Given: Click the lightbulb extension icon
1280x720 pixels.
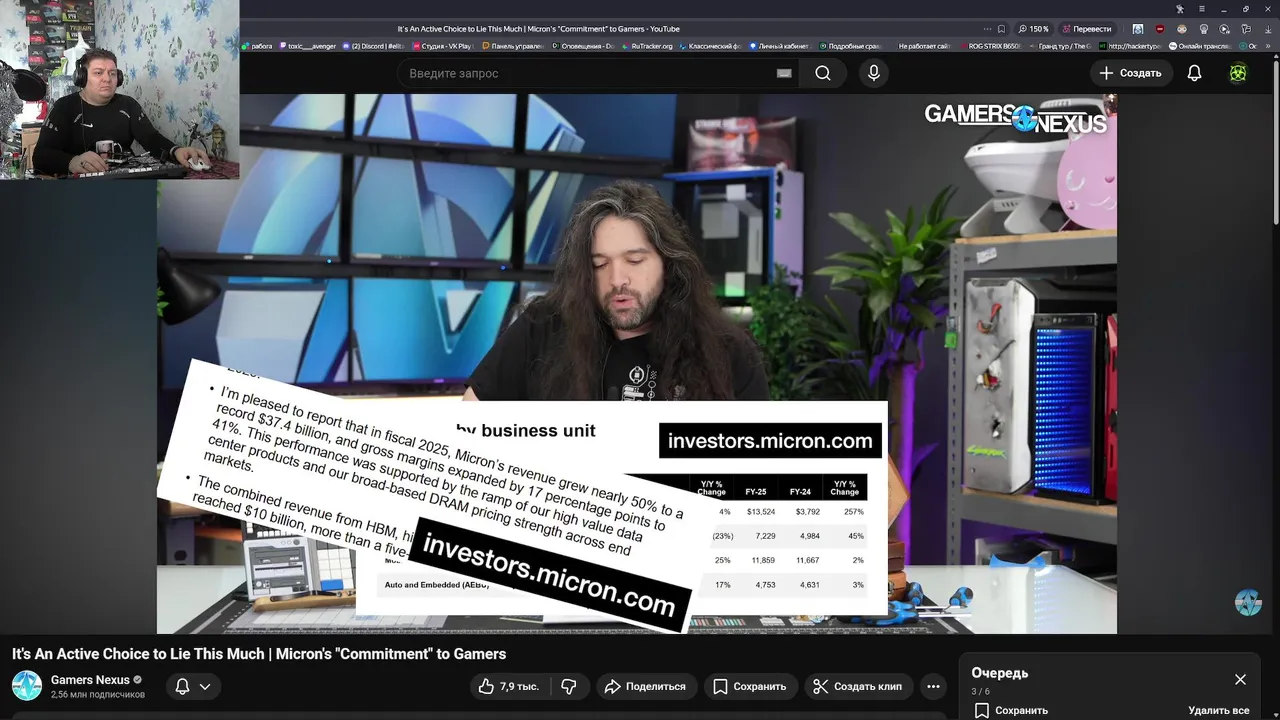Looking at the screenshot, I should tap(1203, 29).
